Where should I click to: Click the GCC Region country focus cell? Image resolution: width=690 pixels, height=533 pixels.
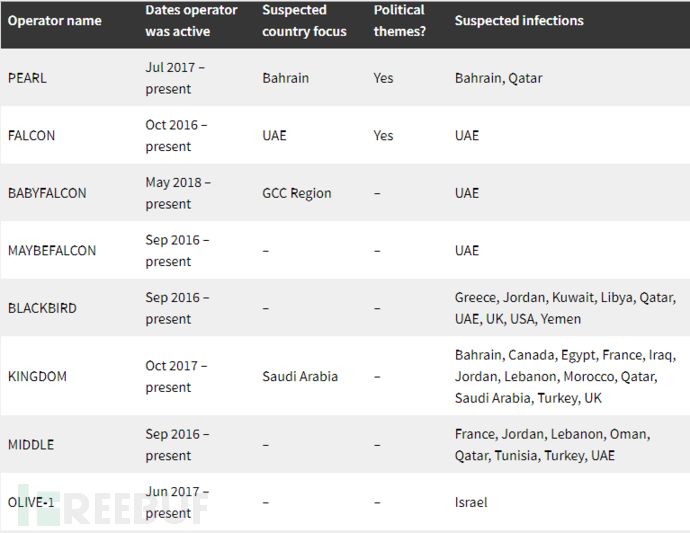297,193
